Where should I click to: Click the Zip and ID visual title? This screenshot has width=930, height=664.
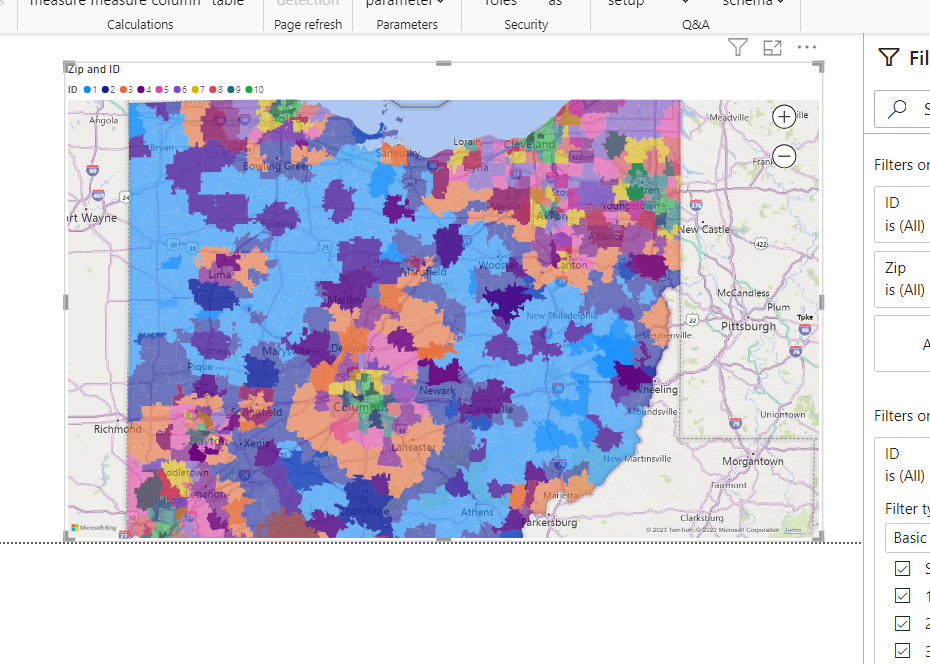coord(94,69)
